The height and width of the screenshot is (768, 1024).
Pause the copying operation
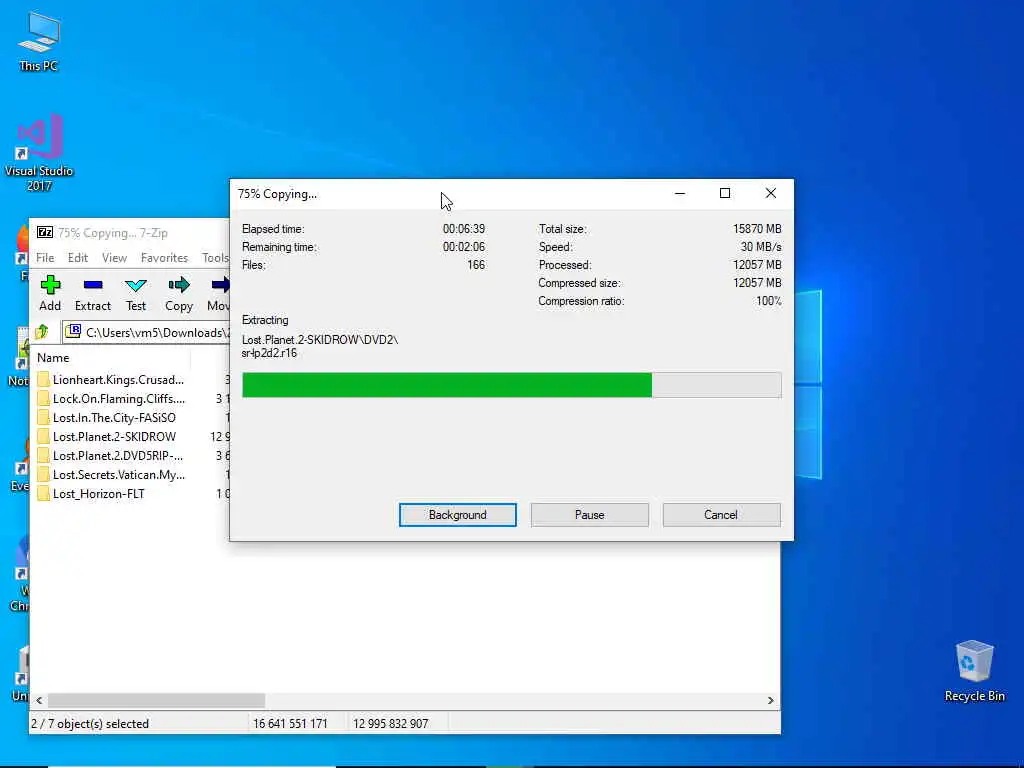[x=590, y=515]
